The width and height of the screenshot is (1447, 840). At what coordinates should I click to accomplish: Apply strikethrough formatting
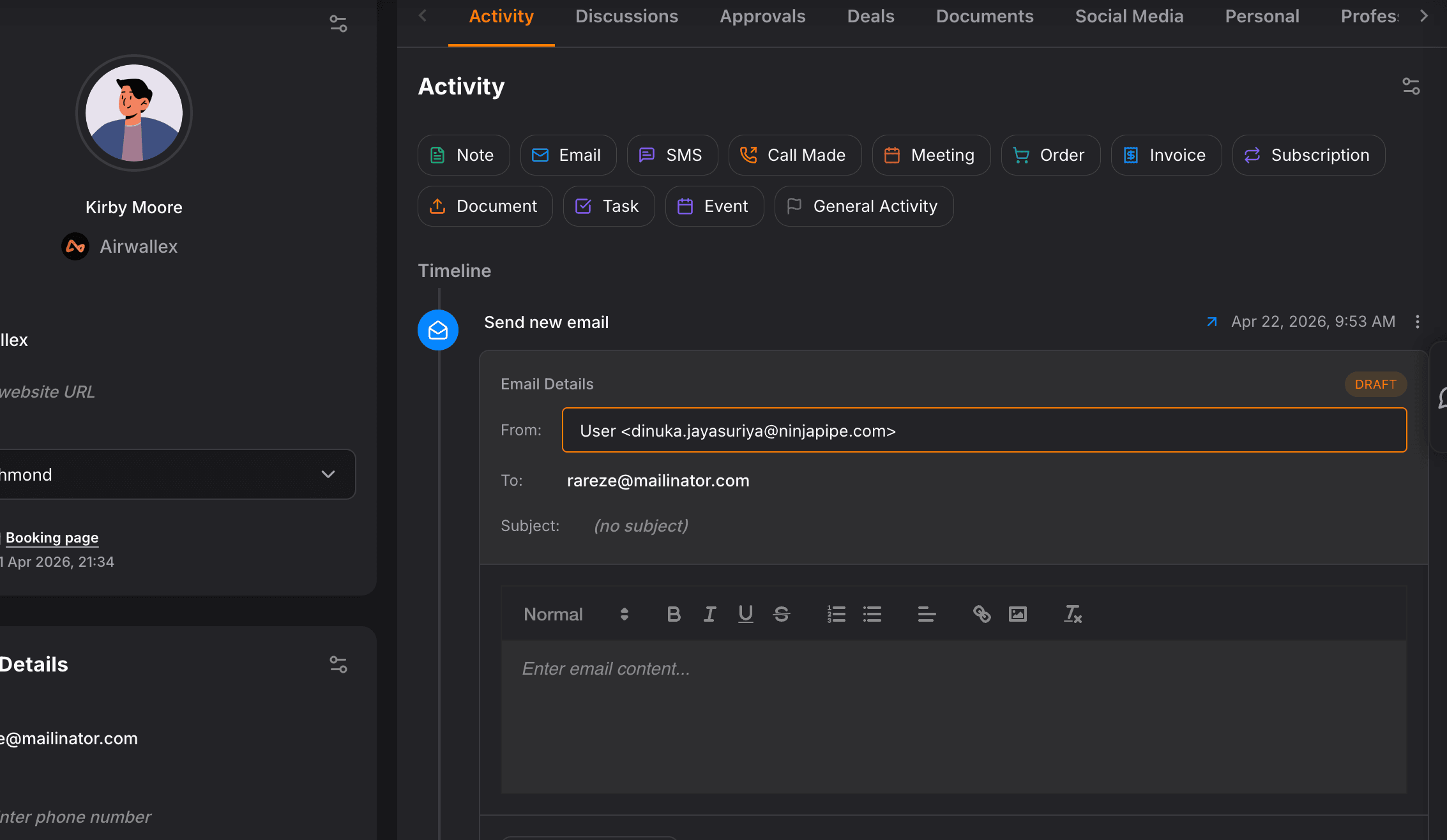(782, 614)
